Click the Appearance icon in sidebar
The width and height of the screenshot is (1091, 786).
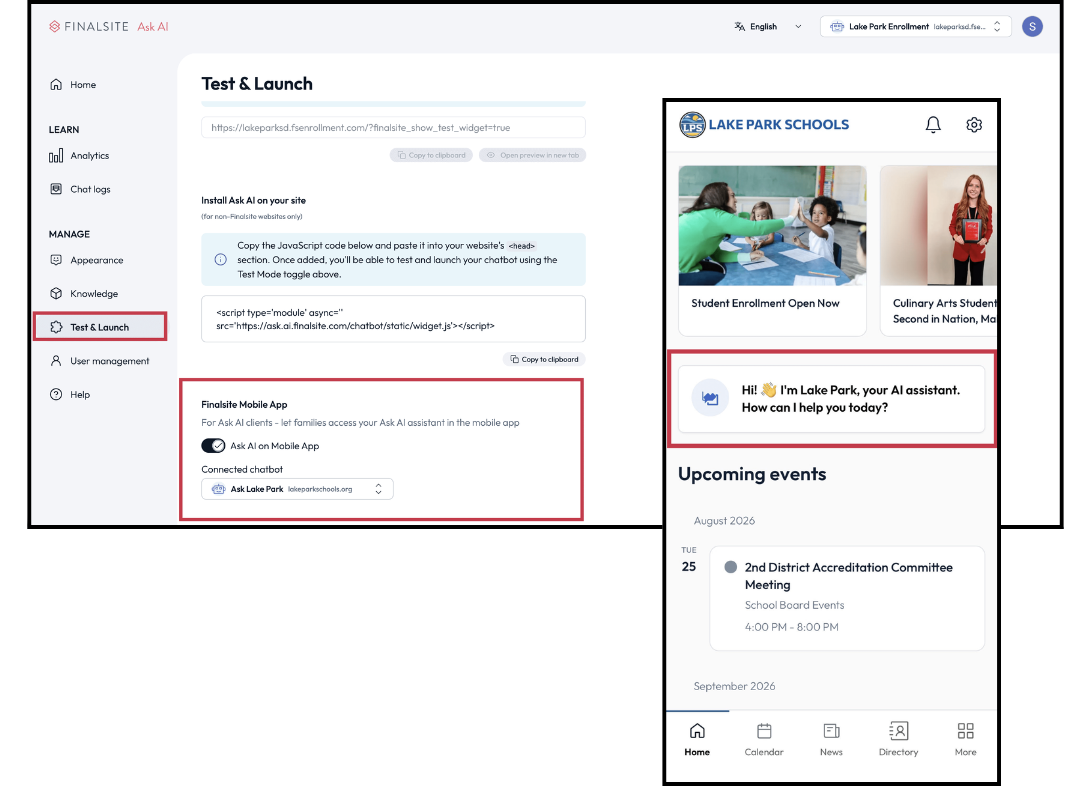[x=56, y=260]
